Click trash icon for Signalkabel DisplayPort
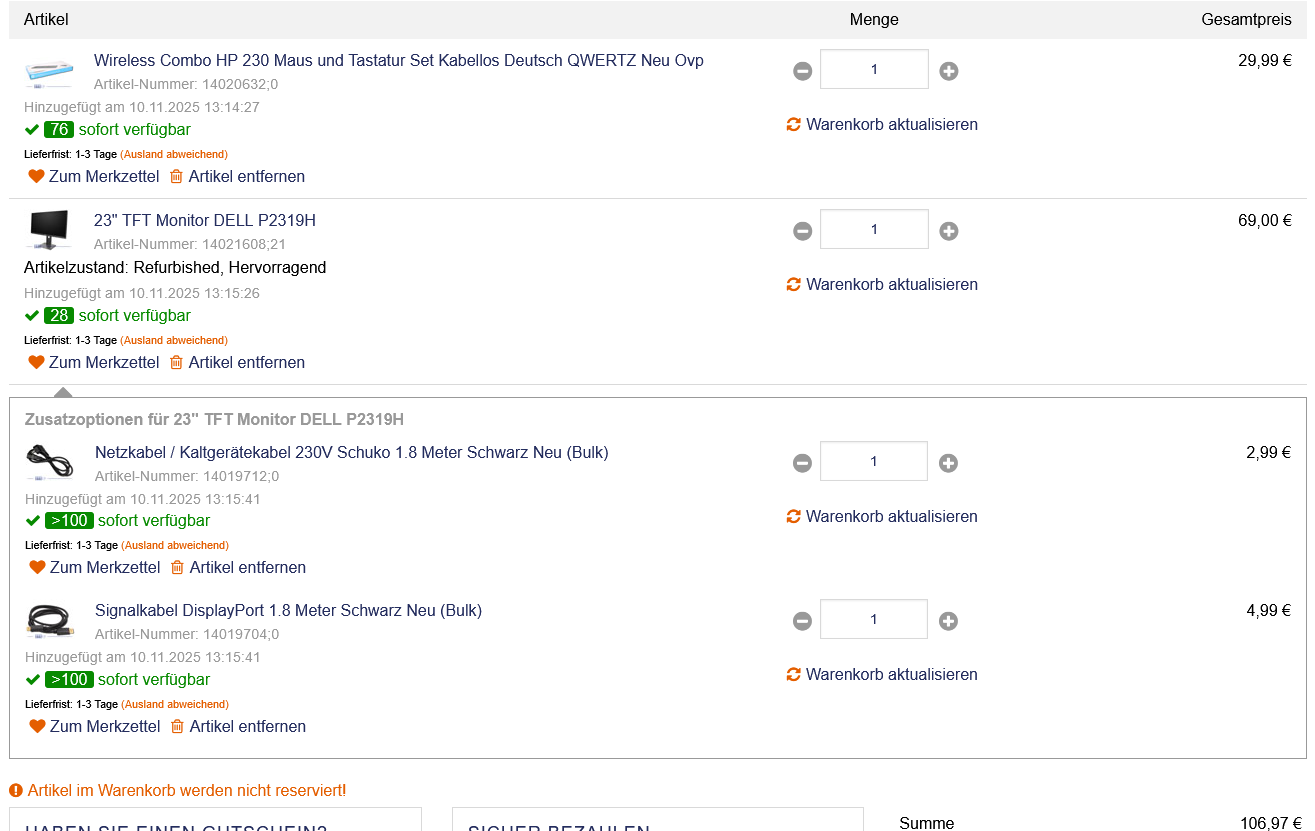The image size is (1315, 831). pyautogui.click(x=177, y=726)
